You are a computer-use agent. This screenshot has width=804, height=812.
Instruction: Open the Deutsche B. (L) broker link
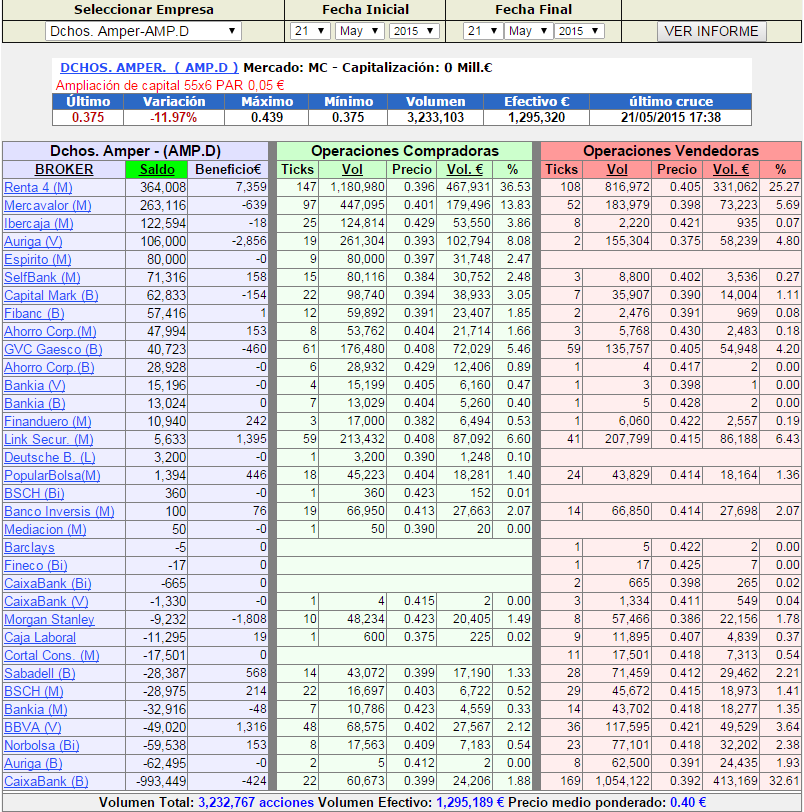[x=50, y=458]
